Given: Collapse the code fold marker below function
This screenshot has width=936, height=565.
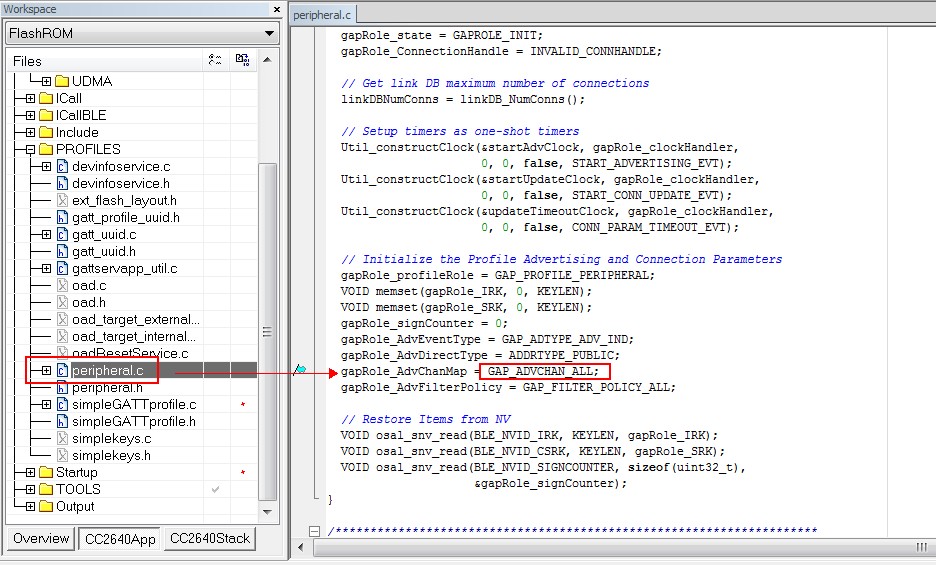Looking at the screenshot, I should [315, 530].
